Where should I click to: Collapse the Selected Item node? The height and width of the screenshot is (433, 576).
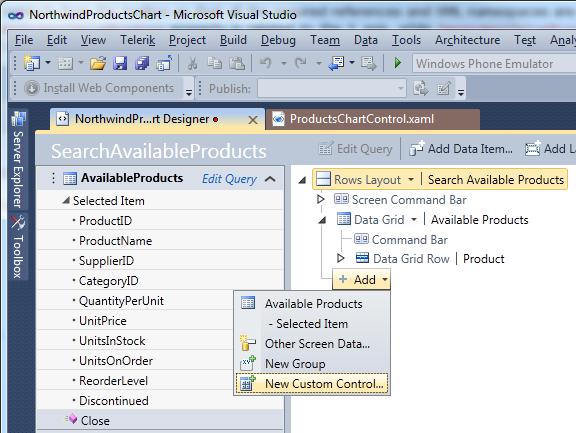coord(66,201)
